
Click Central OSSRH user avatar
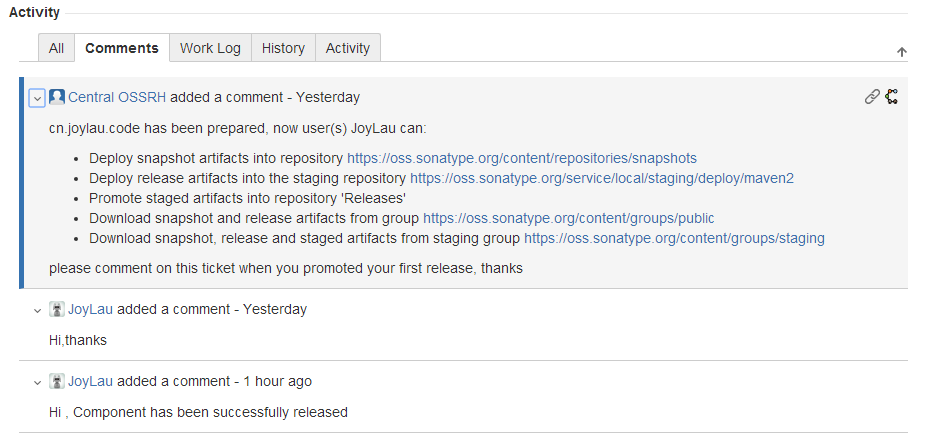57,97
